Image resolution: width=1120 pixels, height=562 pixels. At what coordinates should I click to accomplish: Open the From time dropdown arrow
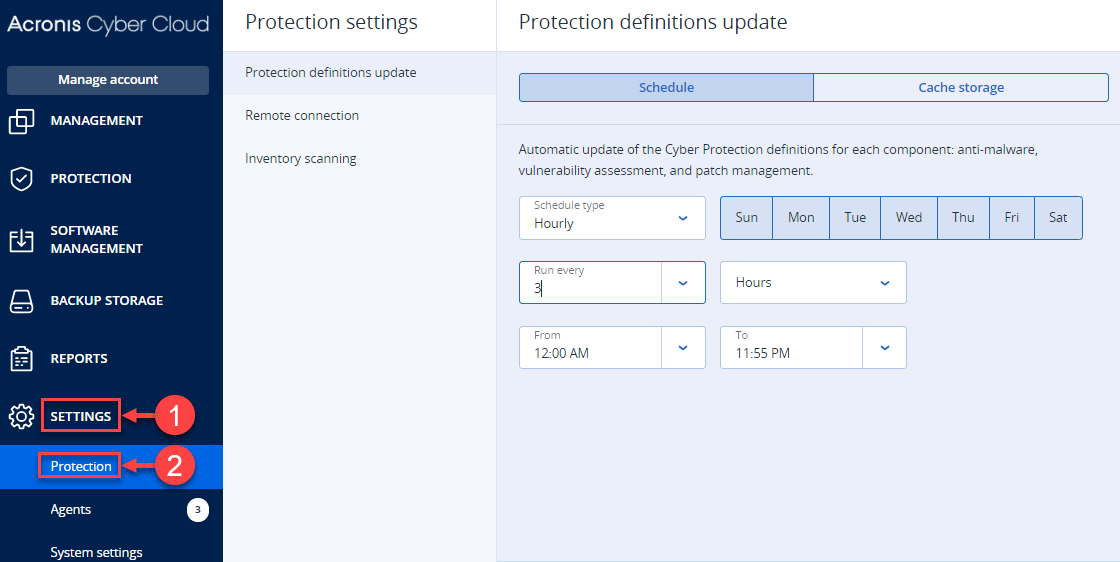coord(683,348)
